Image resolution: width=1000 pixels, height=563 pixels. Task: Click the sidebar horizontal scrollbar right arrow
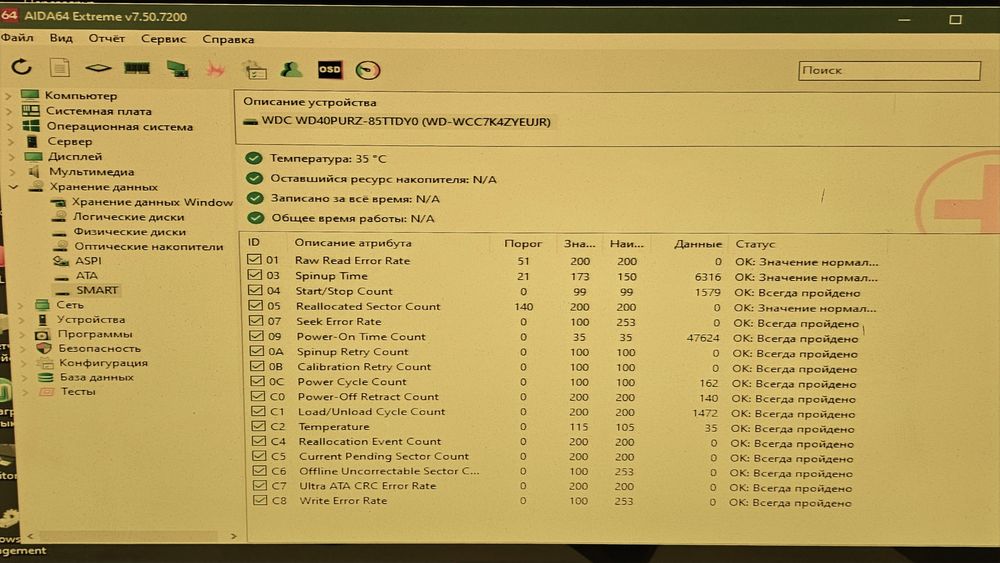[233, 536]
